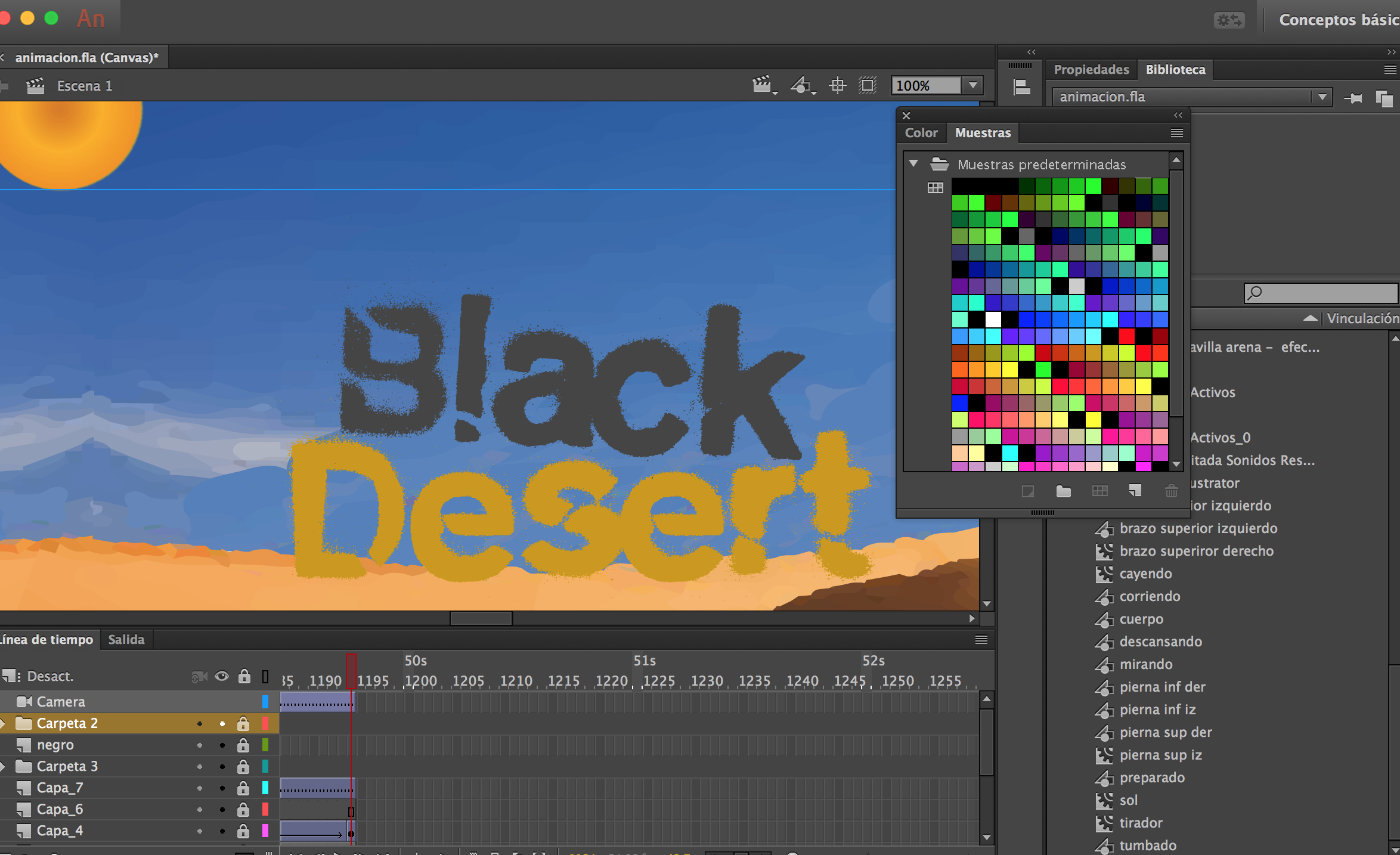Open the Muestras panel options menu
The width and height of the screenshot is (1400, 855).
[x=1176, y=133]
